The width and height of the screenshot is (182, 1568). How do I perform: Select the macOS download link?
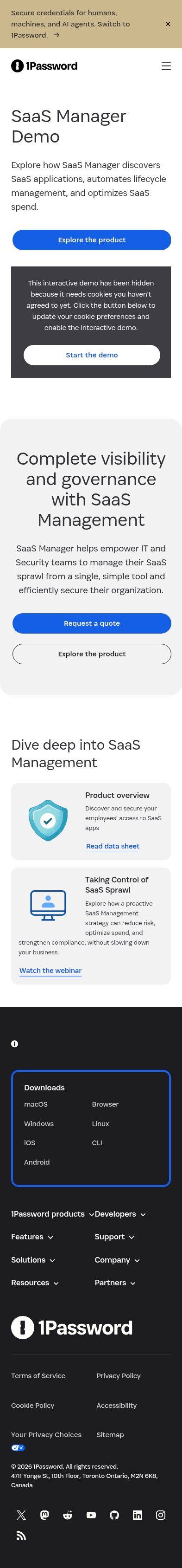[36, 1104]
